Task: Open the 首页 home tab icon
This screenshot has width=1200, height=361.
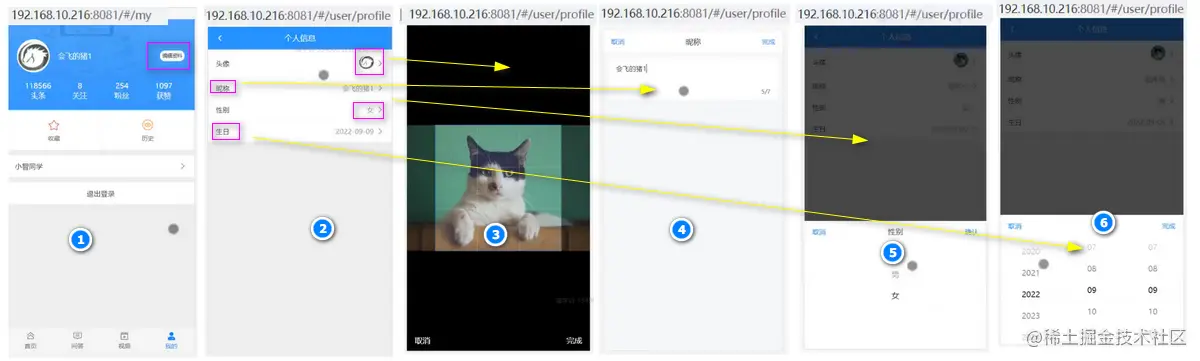Action: (x=31, y=335)
